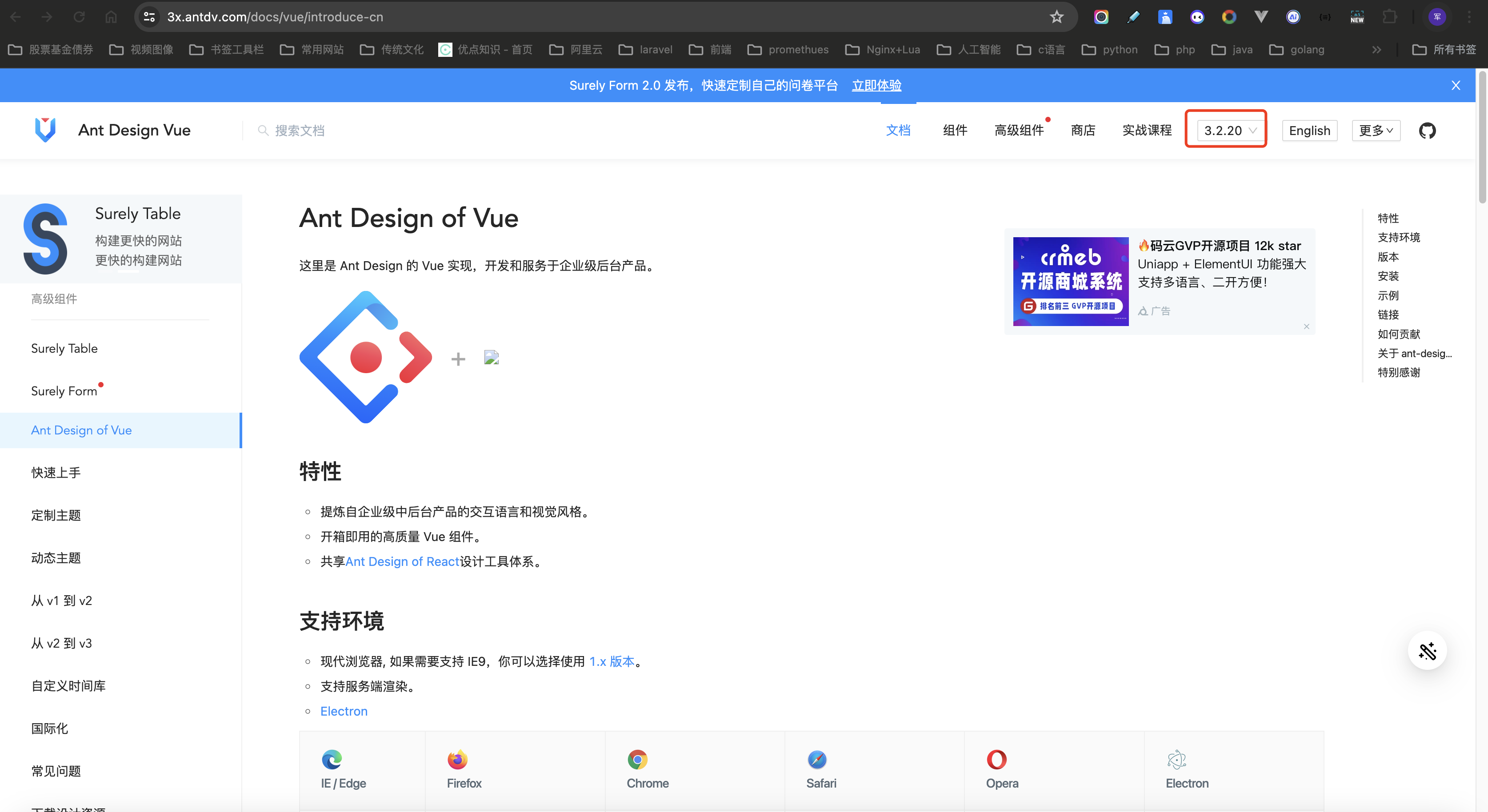Image resolution: width=1488 pixels, height=812 pixels.
Task: Open site information icon in address bar
Action: click(x=149, y=17)
